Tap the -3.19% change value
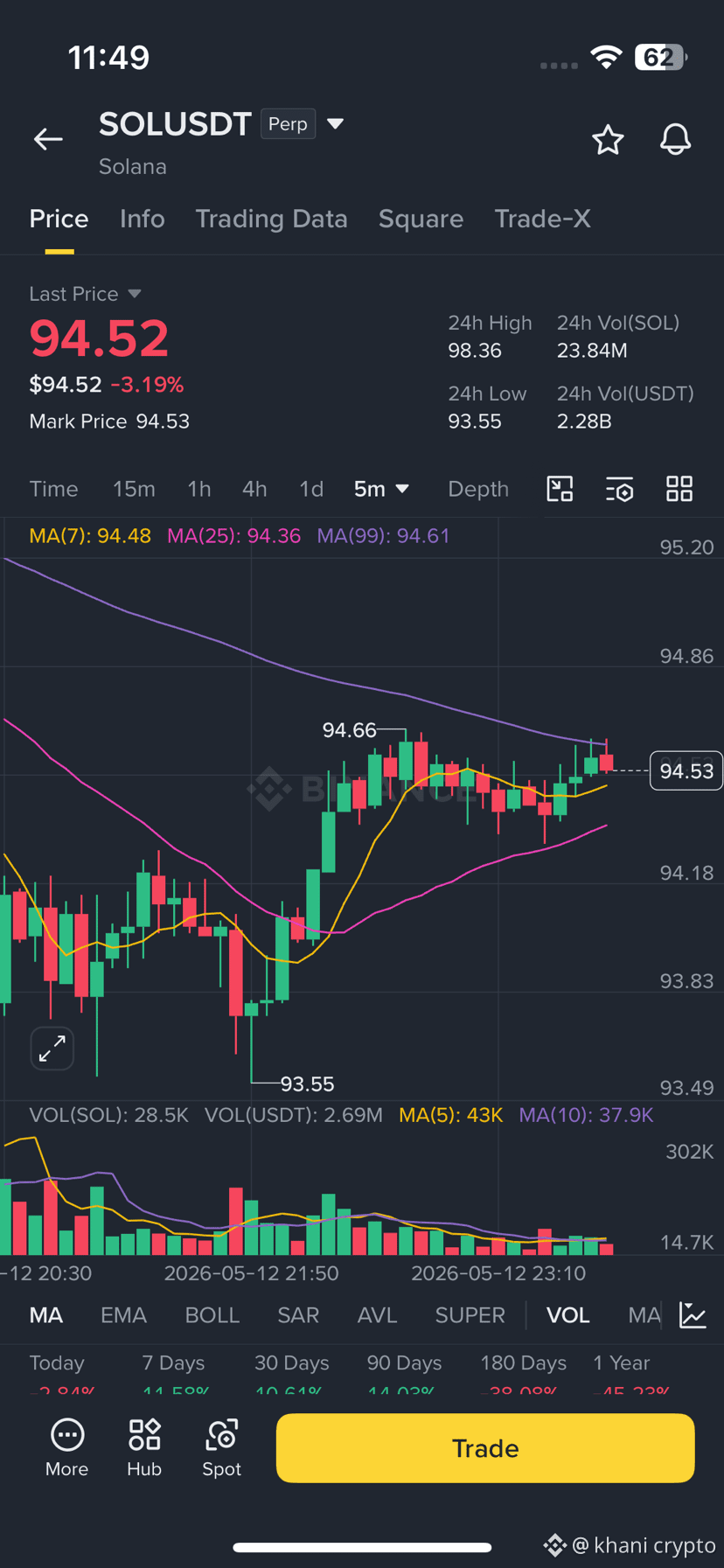724x1568 pixels. click(147, 385)
